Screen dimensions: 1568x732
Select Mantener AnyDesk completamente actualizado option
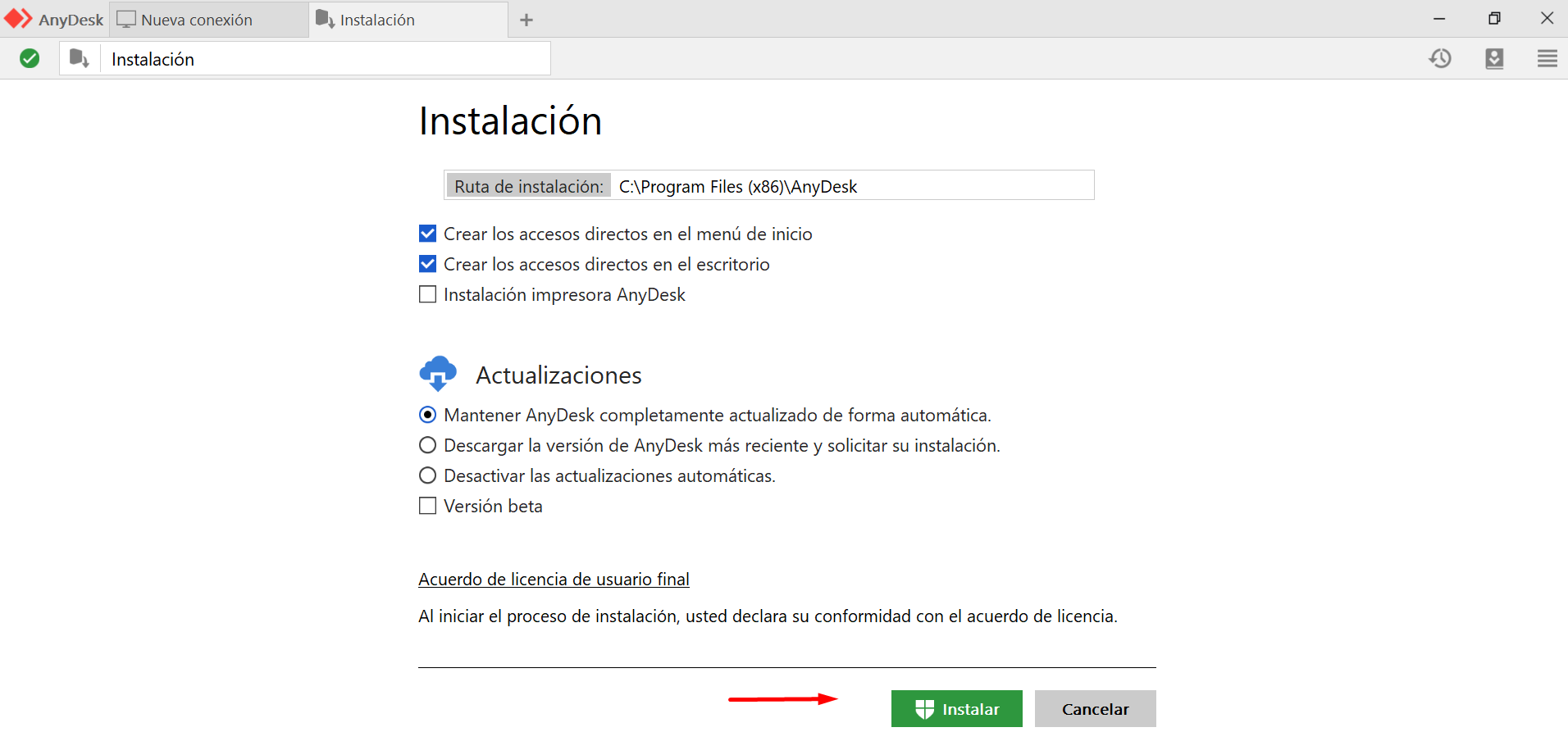(427, 415)
